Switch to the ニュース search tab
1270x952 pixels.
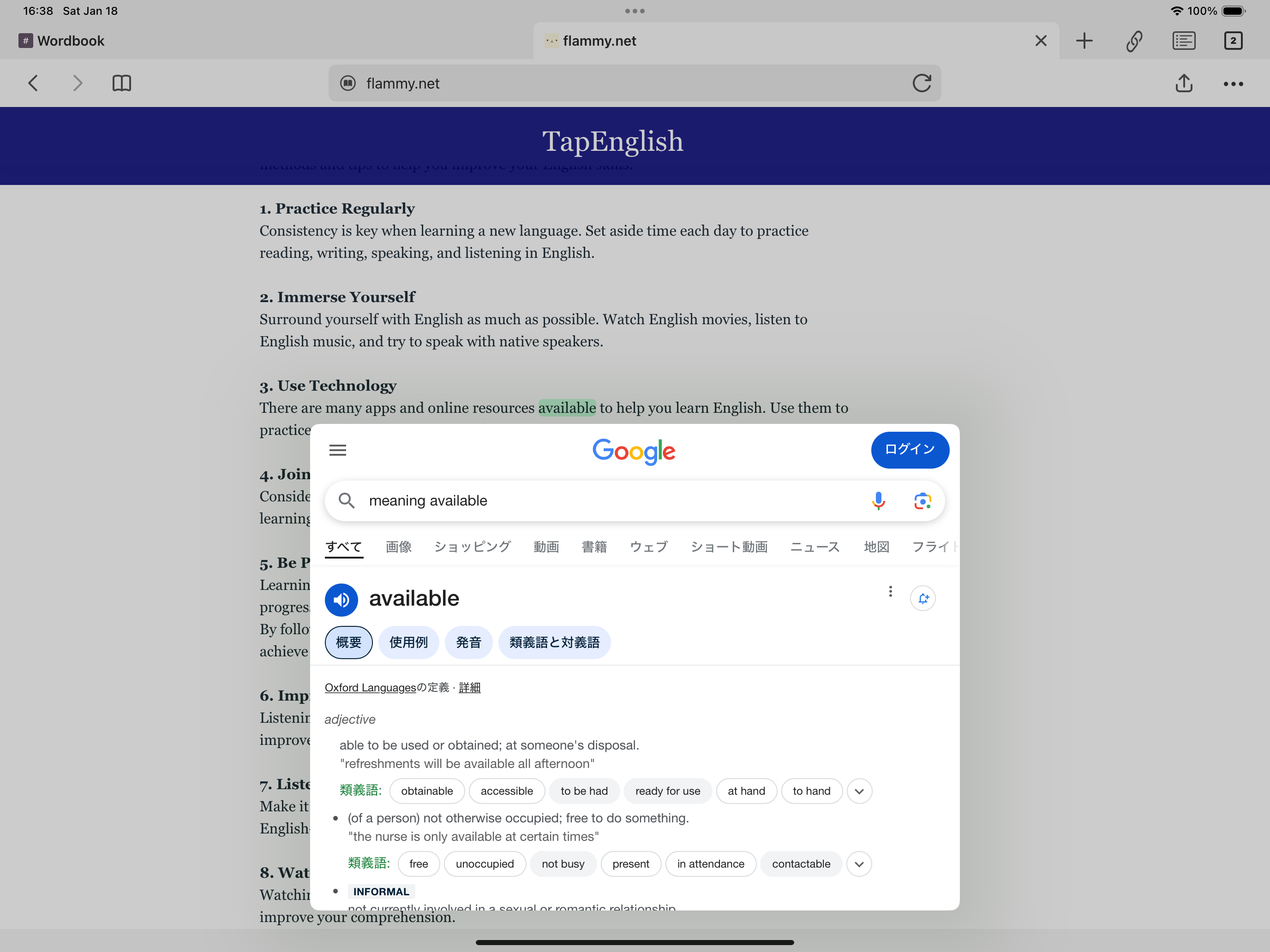pyautogui.click(x=815, y=547)
